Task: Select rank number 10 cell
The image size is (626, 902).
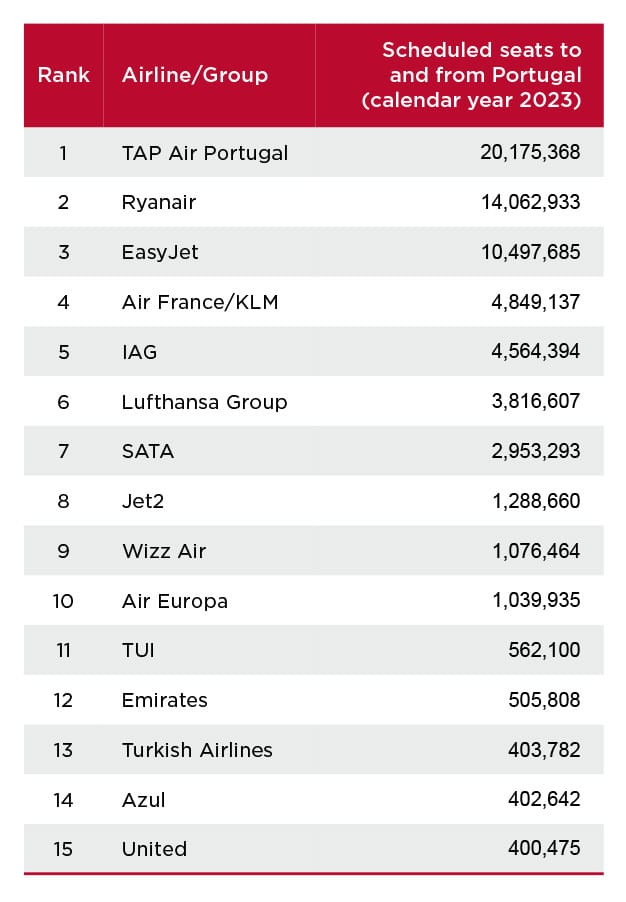Action: tap(63, 601)
